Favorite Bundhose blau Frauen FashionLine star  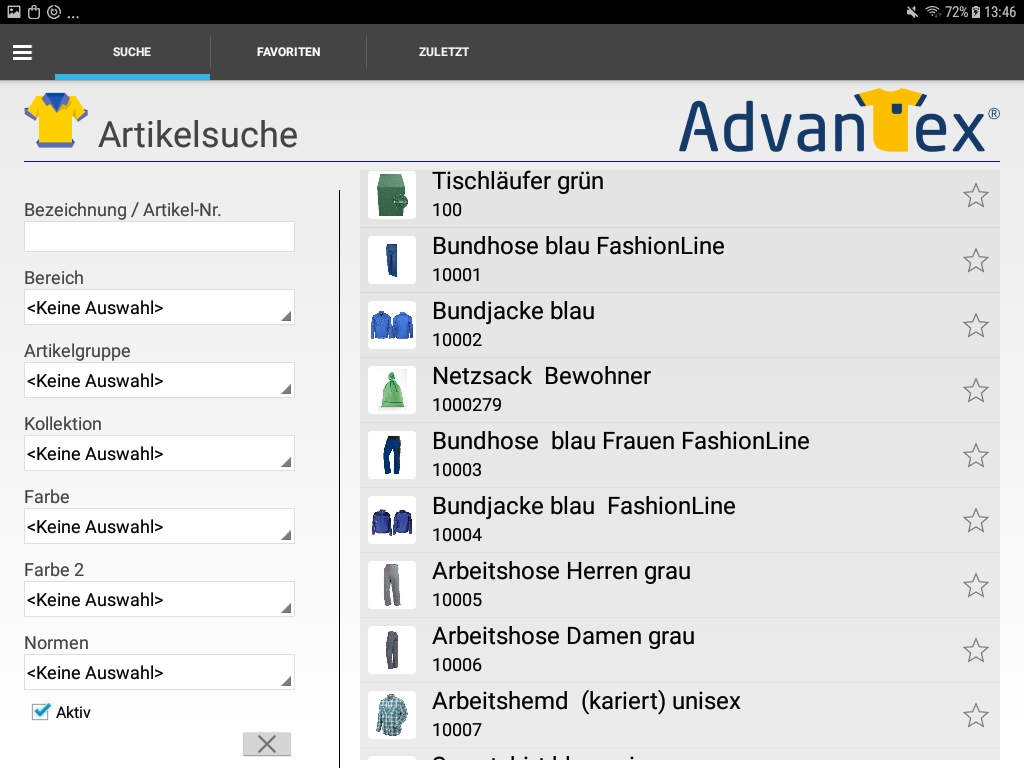(976, 455)
